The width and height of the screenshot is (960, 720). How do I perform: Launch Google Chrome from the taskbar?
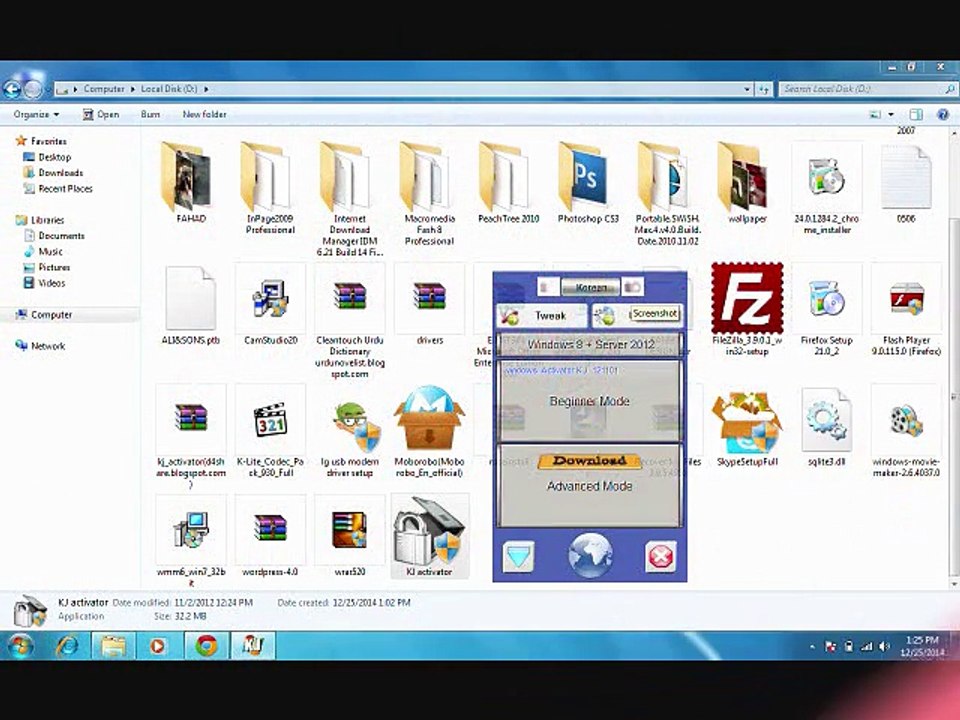tap(206, 646)
